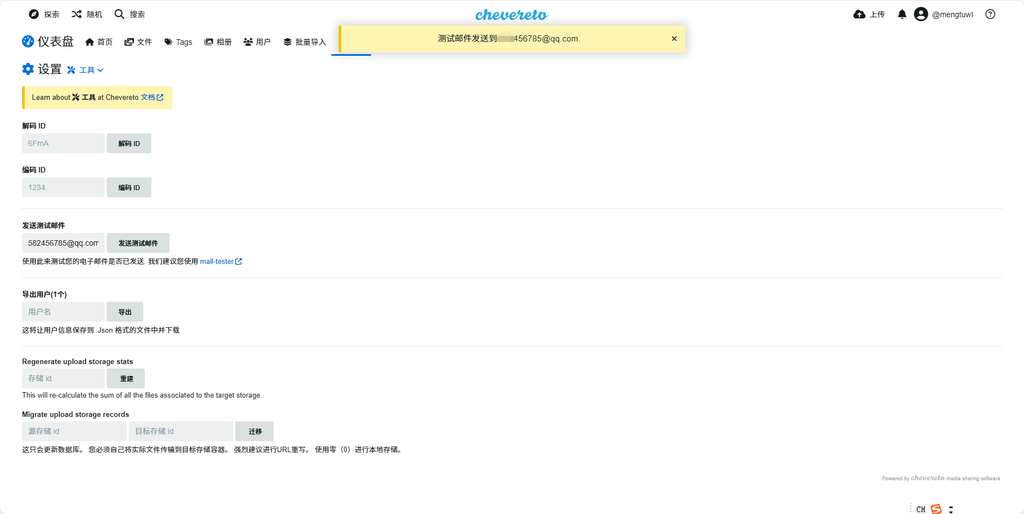Open the 用户 users tab
This screenshot has height=514, width=1024.
click(x=257, y=42)
